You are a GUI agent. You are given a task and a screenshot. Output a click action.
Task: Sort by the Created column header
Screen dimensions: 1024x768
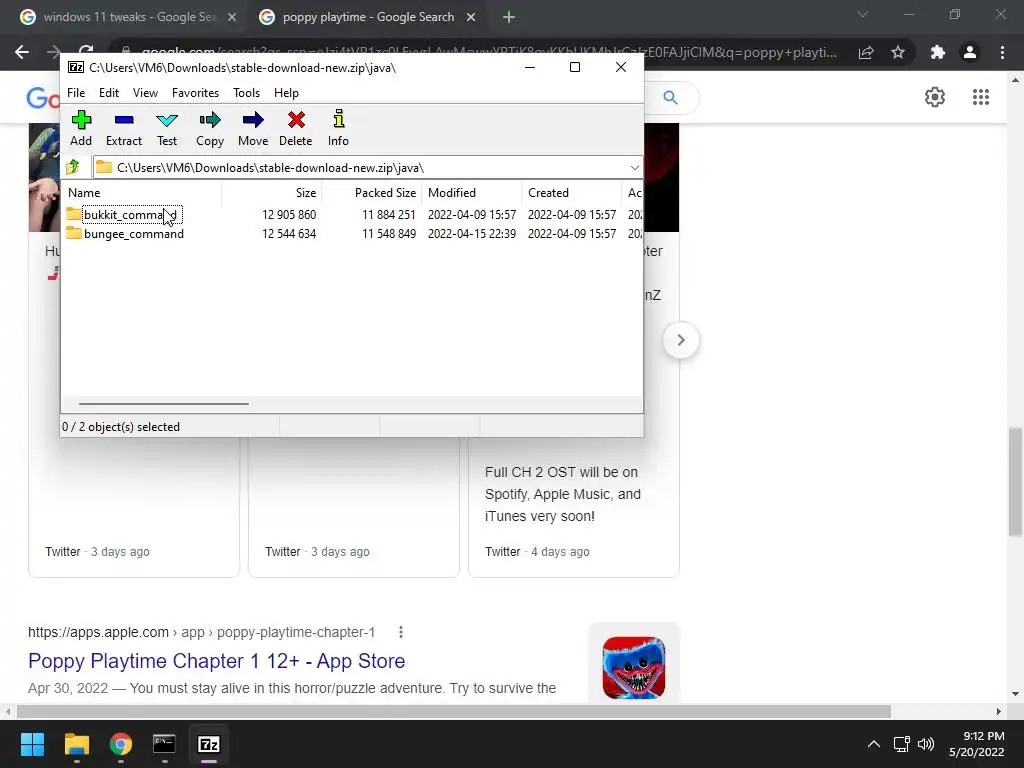(x=571, y=193)
